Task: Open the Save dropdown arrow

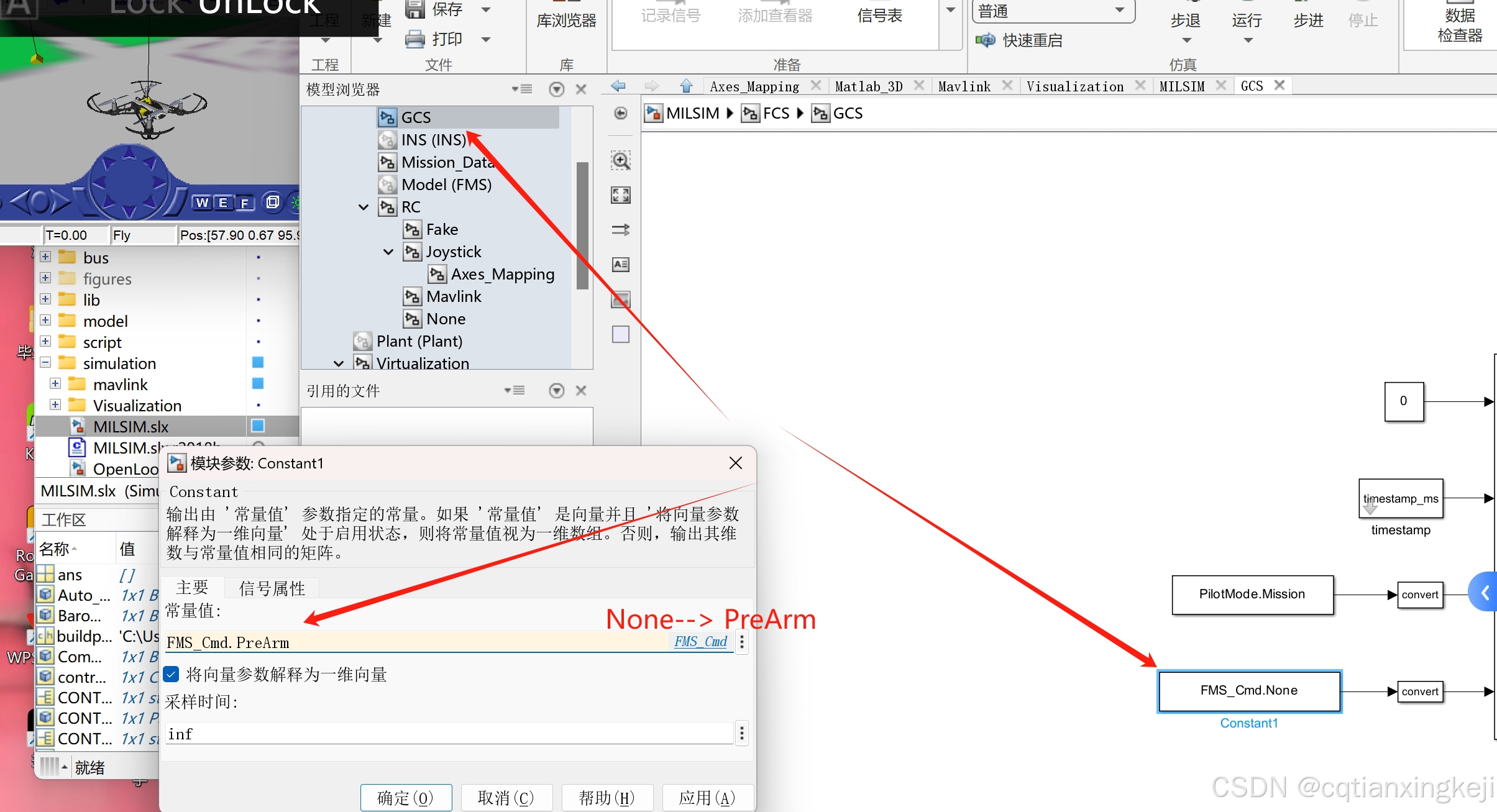Action: pyautogui.click(x=486, y=9)
